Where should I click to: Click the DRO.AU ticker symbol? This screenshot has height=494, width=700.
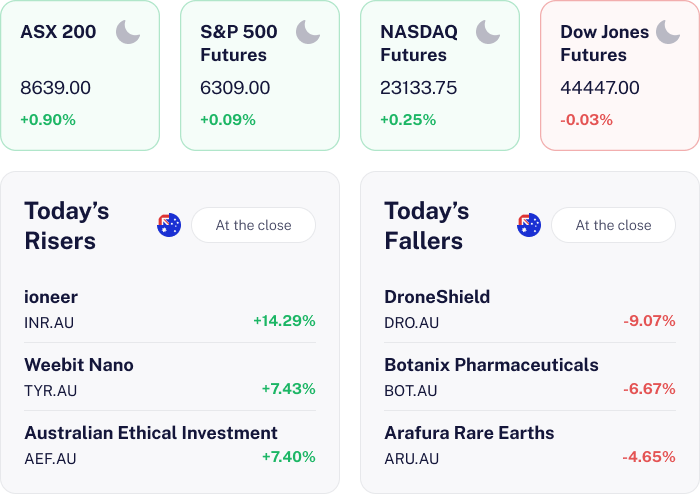[412, 323]
